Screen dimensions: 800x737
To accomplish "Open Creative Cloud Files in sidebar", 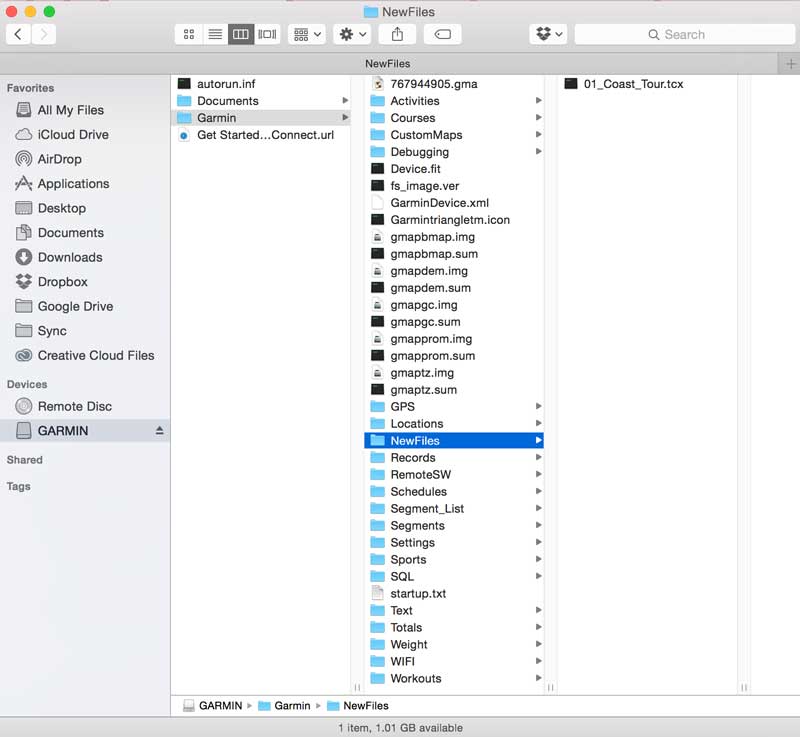I will (85, 355).
